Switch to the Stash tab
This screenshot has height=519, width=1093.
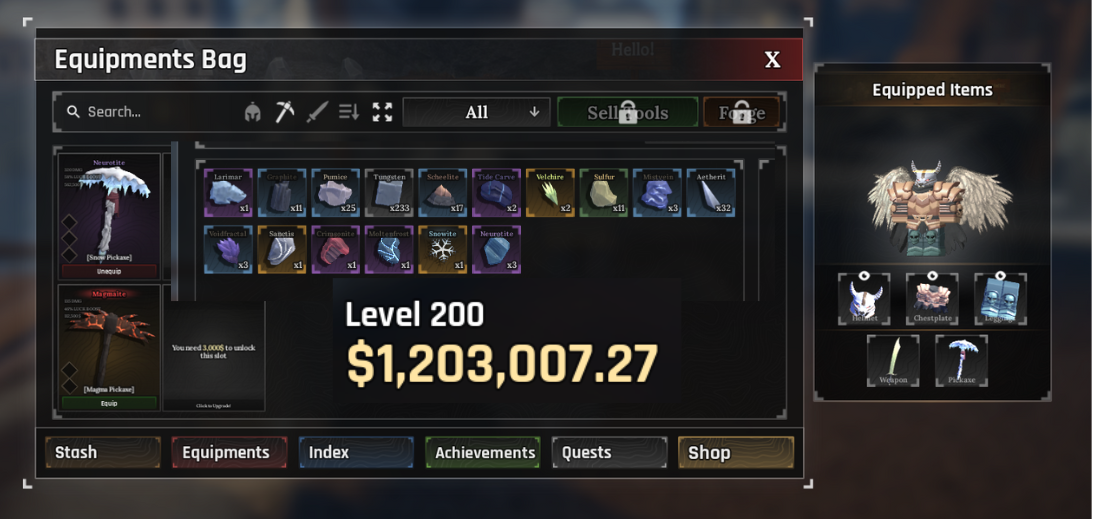click(x=103, y=452)
